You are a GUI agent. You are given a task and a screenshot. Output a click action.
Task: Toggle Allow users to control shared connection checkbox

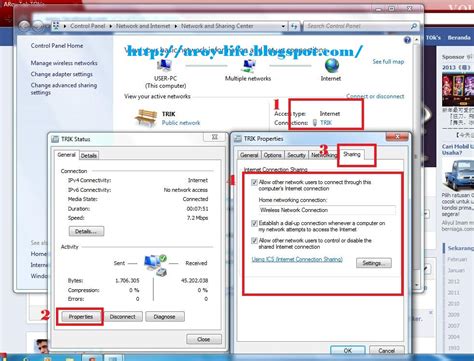(x=254, y=241)
